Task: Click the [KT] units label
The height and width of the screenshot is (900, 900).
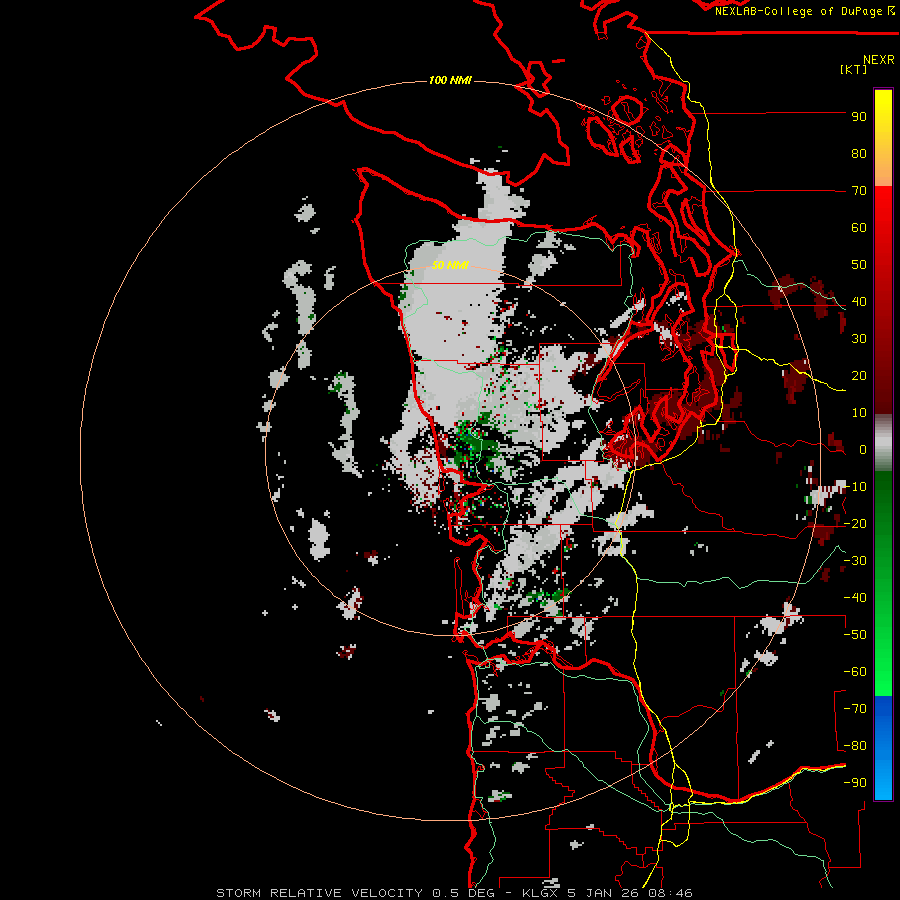Action: (x=853, y=69)
